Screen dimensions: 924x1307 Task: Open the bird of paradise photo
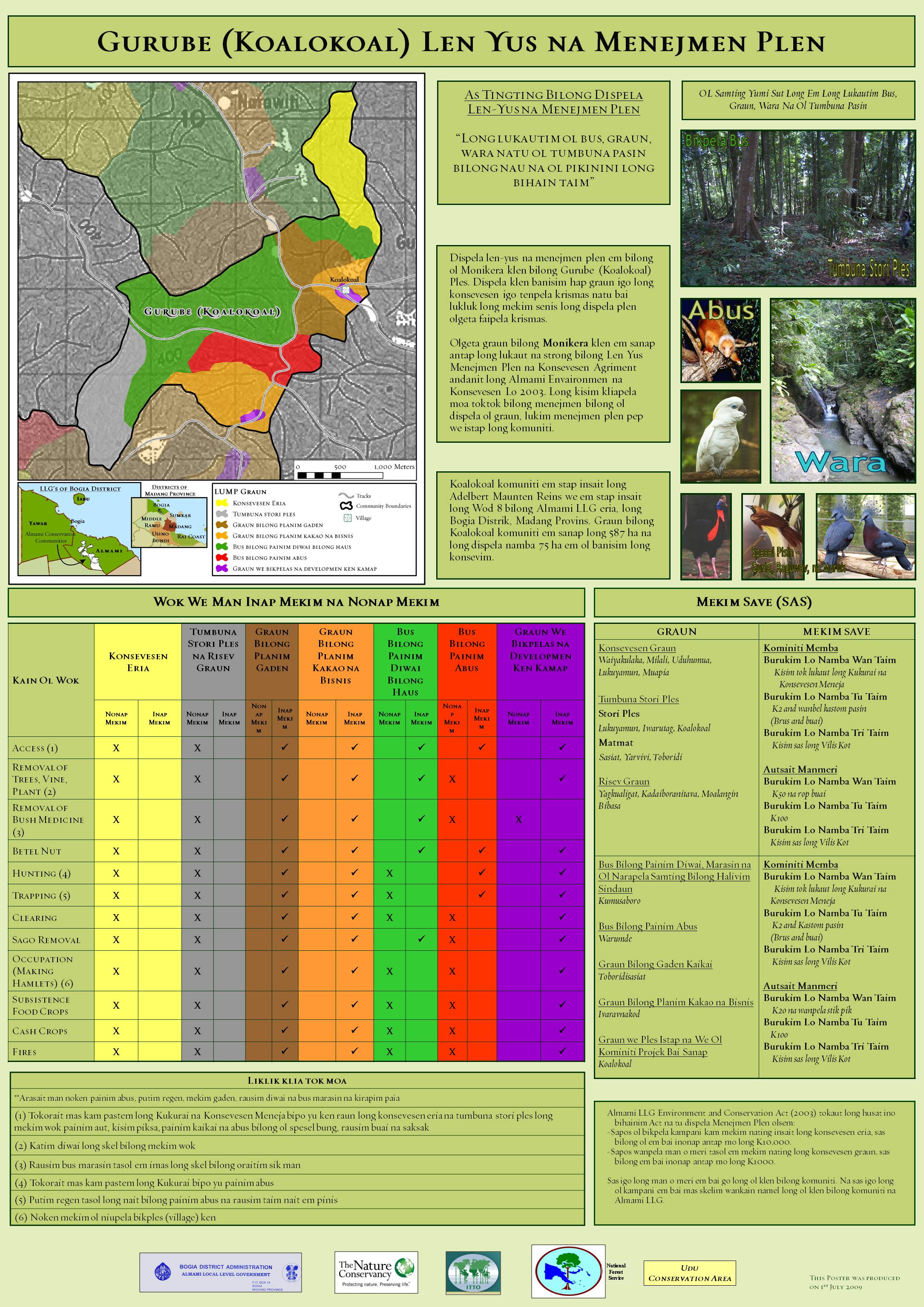[x=773, y=536]
